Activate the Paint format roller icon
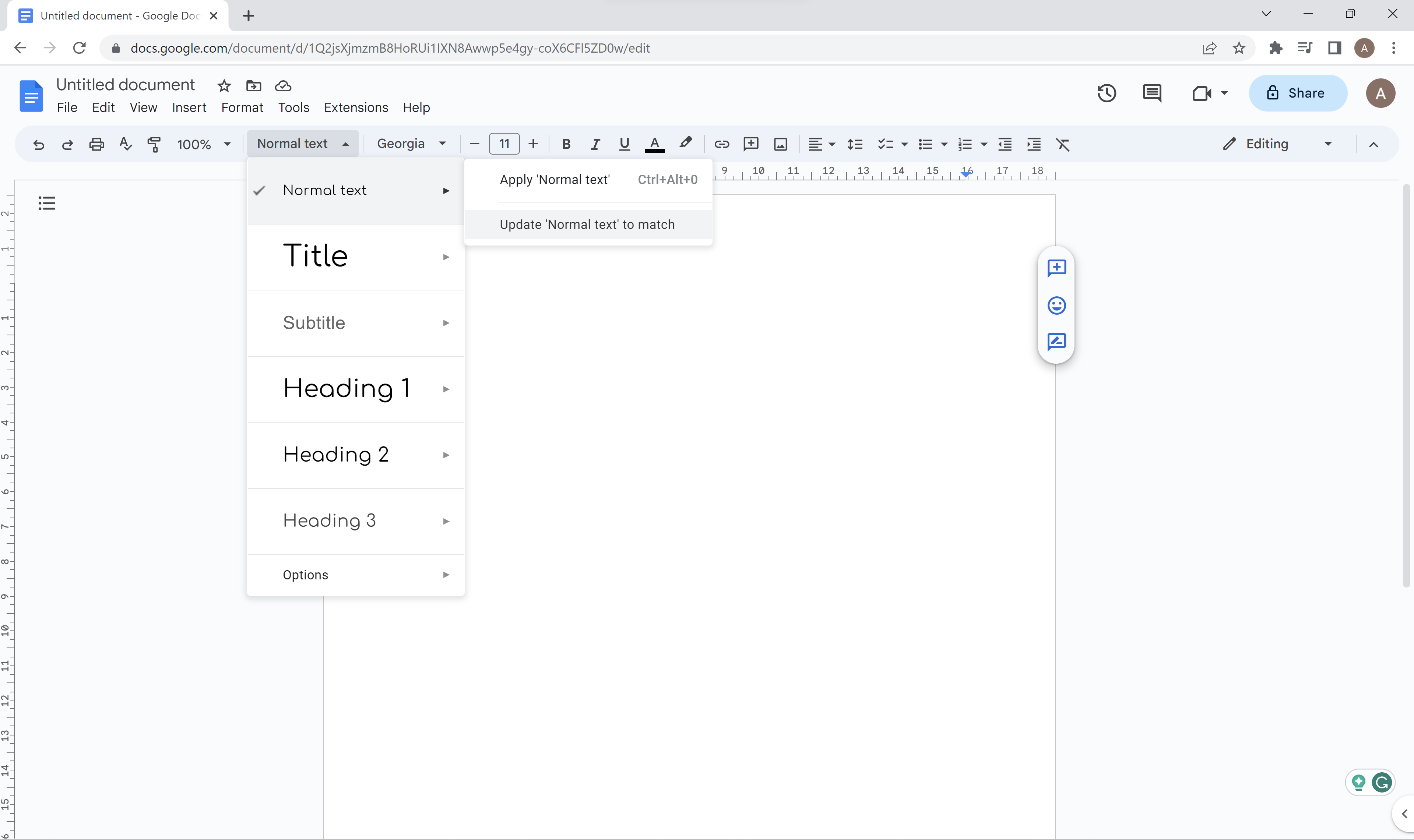The width and height of the screenshot is (1414, 840). [x=154, y=144]
